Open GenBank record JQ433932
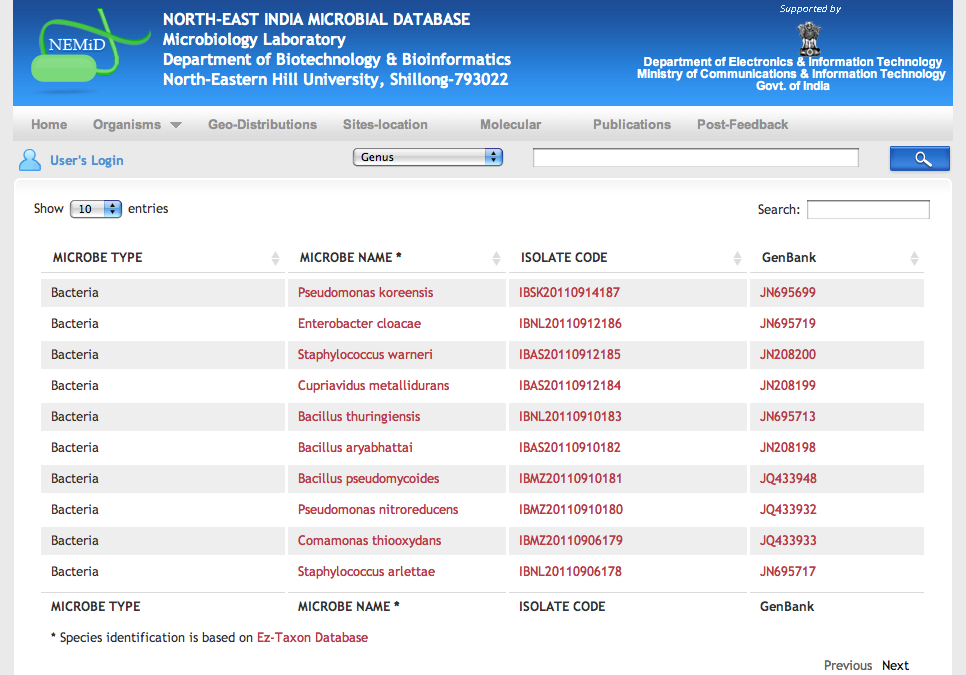 (788, 509)
